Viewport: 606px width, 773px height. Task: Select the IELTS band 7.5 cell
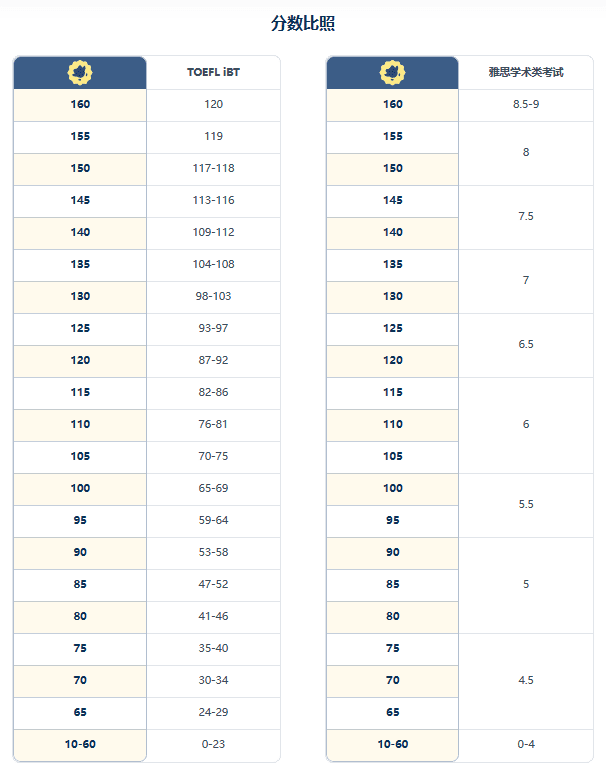pyautogui.click(x=526, y=216)
